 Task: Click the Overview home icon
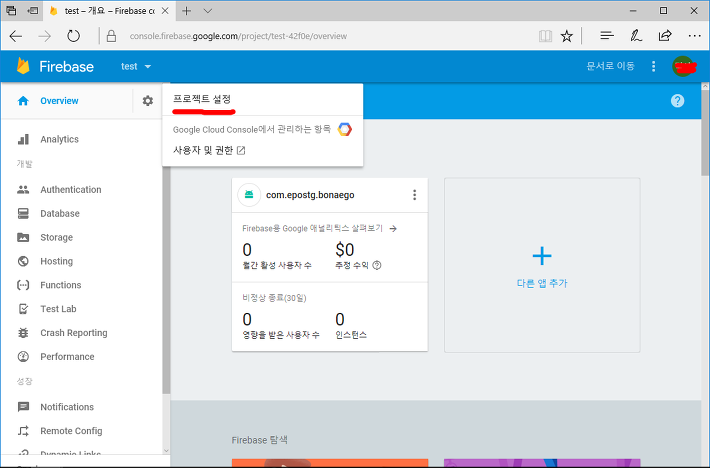click(23, 100)
